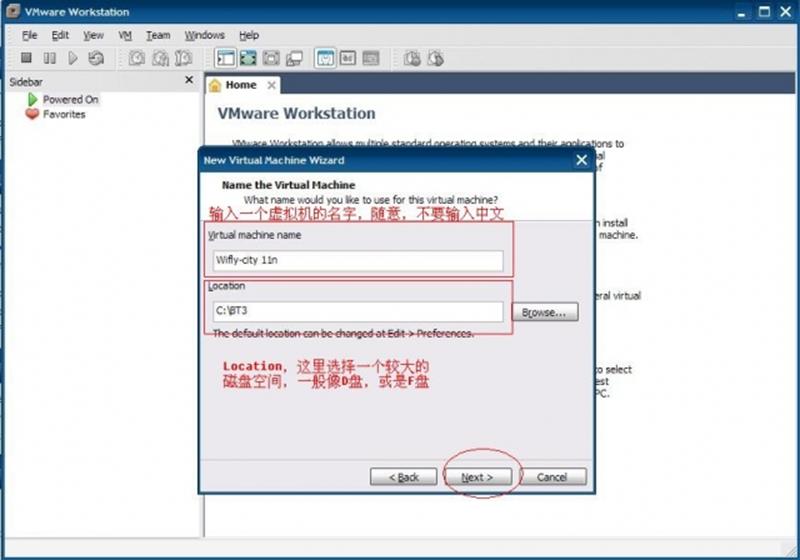The height and width of the screenshot is (560, 800).
Task: Toggle the Show Sidebar toolbar icon
Action: point(225,58)
